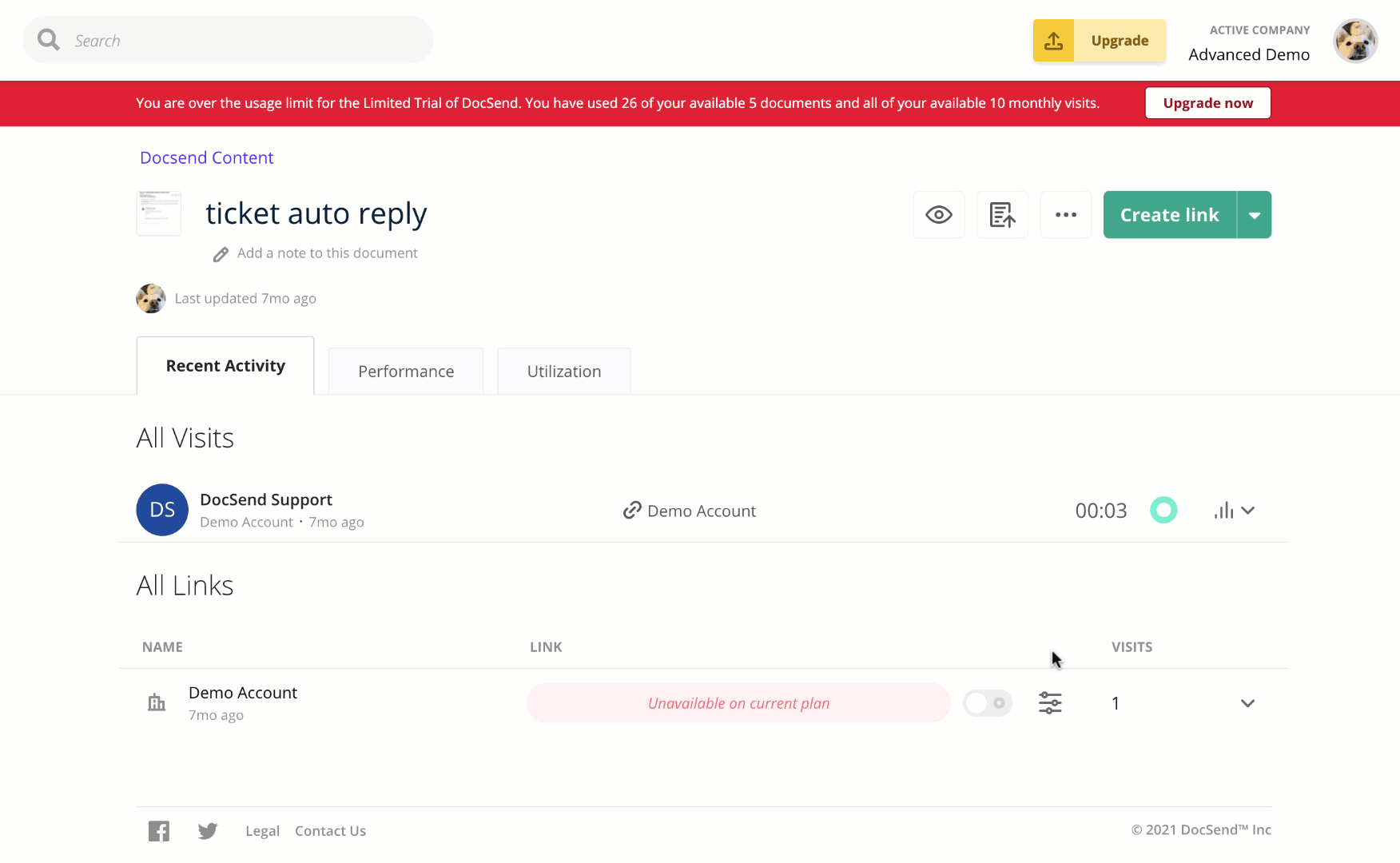This screenshot has width=1400, height=863.
Task: Click the chain link icon beside Demo Account
Action: coord(632,511)
